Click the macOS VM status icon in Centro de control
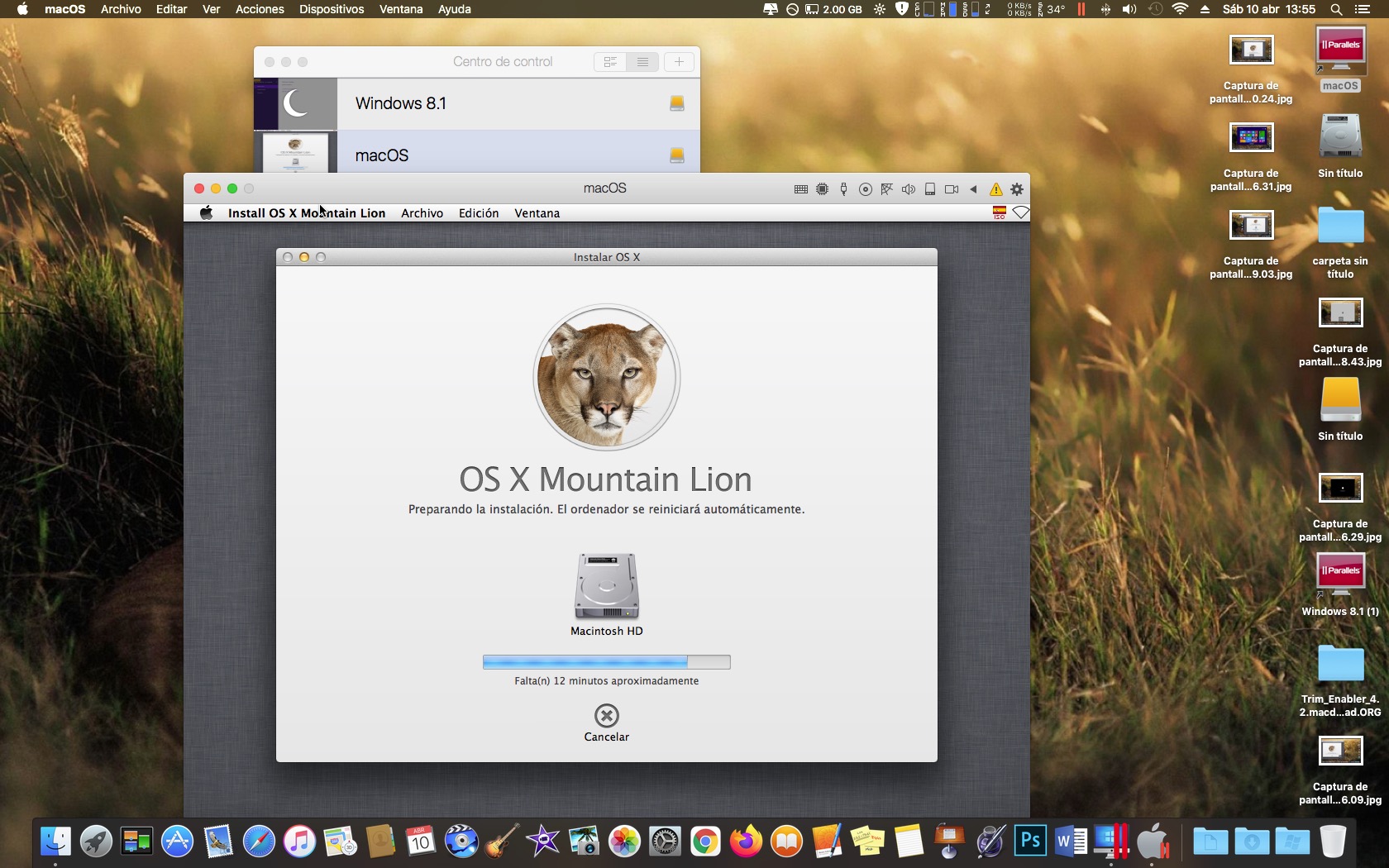 [x=676, y=155]
